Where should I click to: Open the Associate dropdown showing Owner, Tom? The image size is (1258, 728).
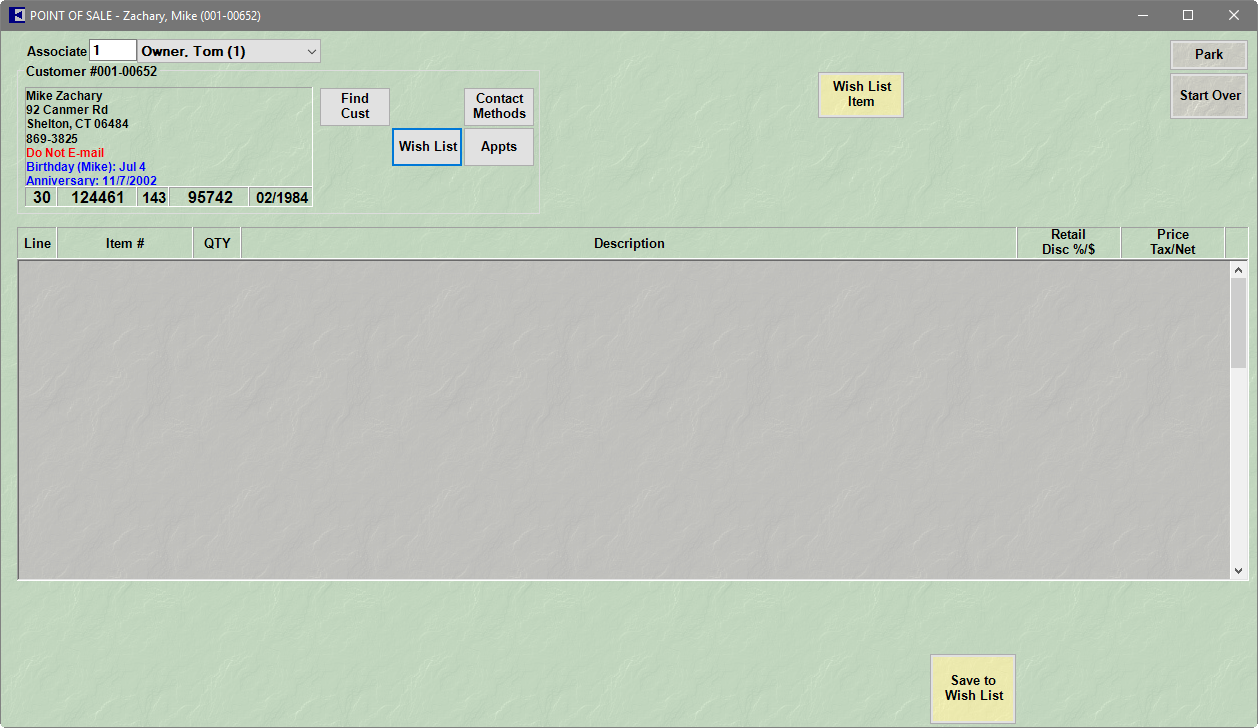click(311, 51)
